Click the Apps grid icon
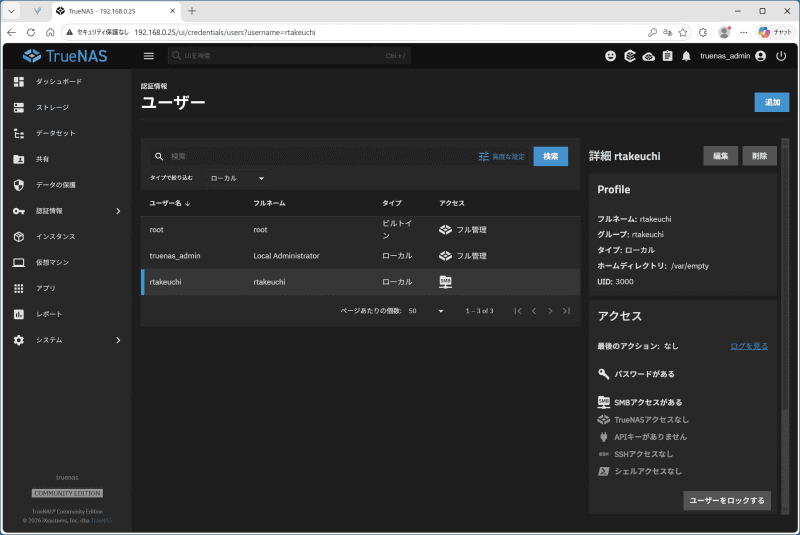800x535 pixels. (x=19, y=289)
